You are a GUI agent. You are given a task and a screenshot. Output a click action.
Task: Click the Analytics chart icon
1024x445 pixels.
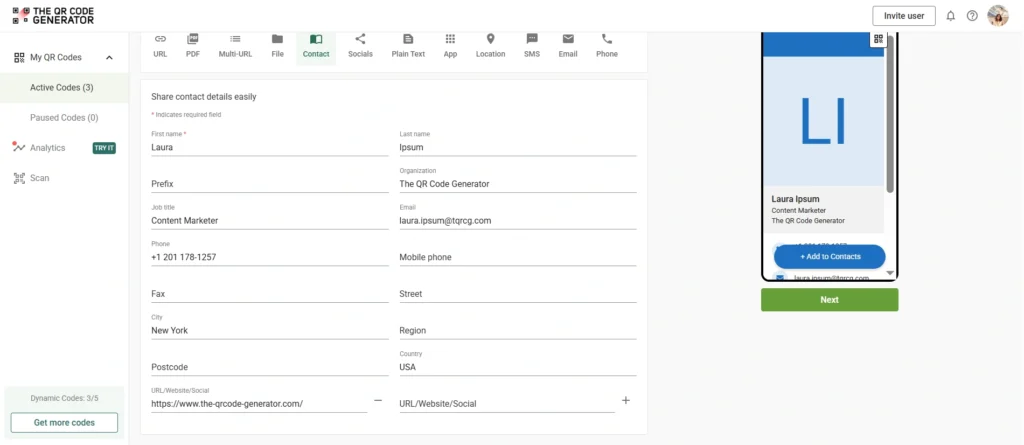19,147
